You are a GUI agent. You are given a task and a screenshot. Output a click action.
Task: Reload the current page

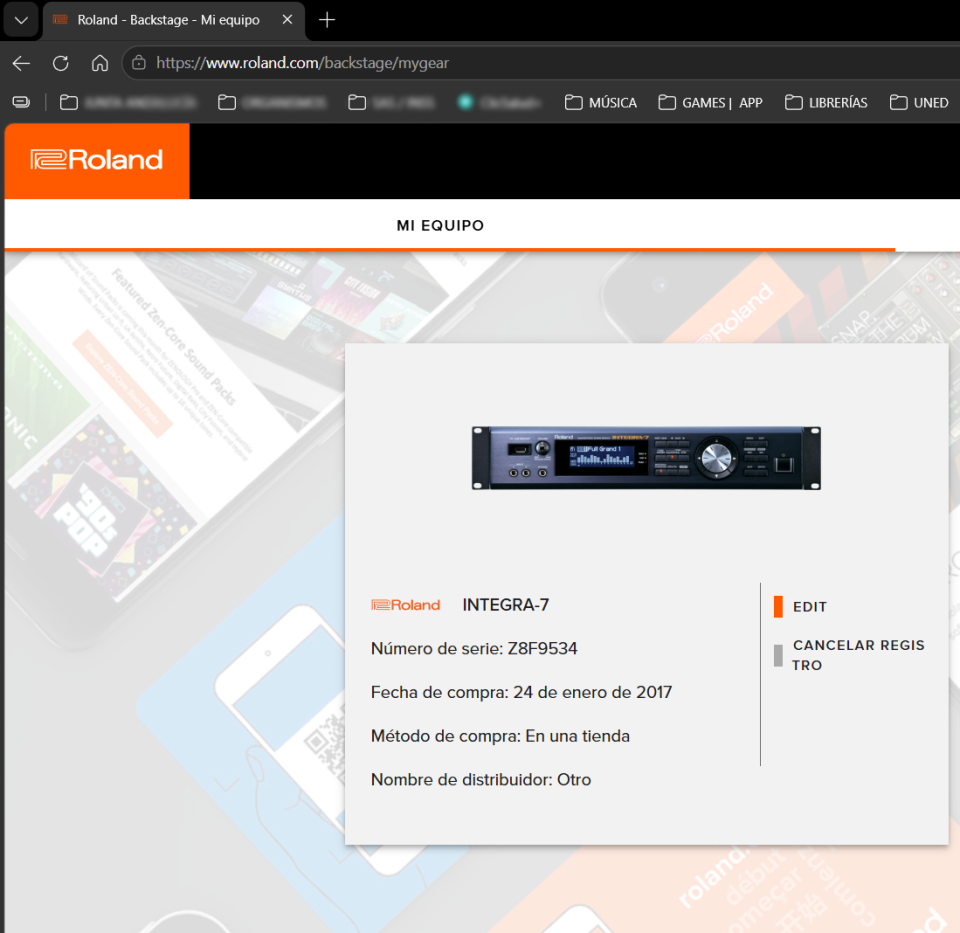tap(61, 63)
